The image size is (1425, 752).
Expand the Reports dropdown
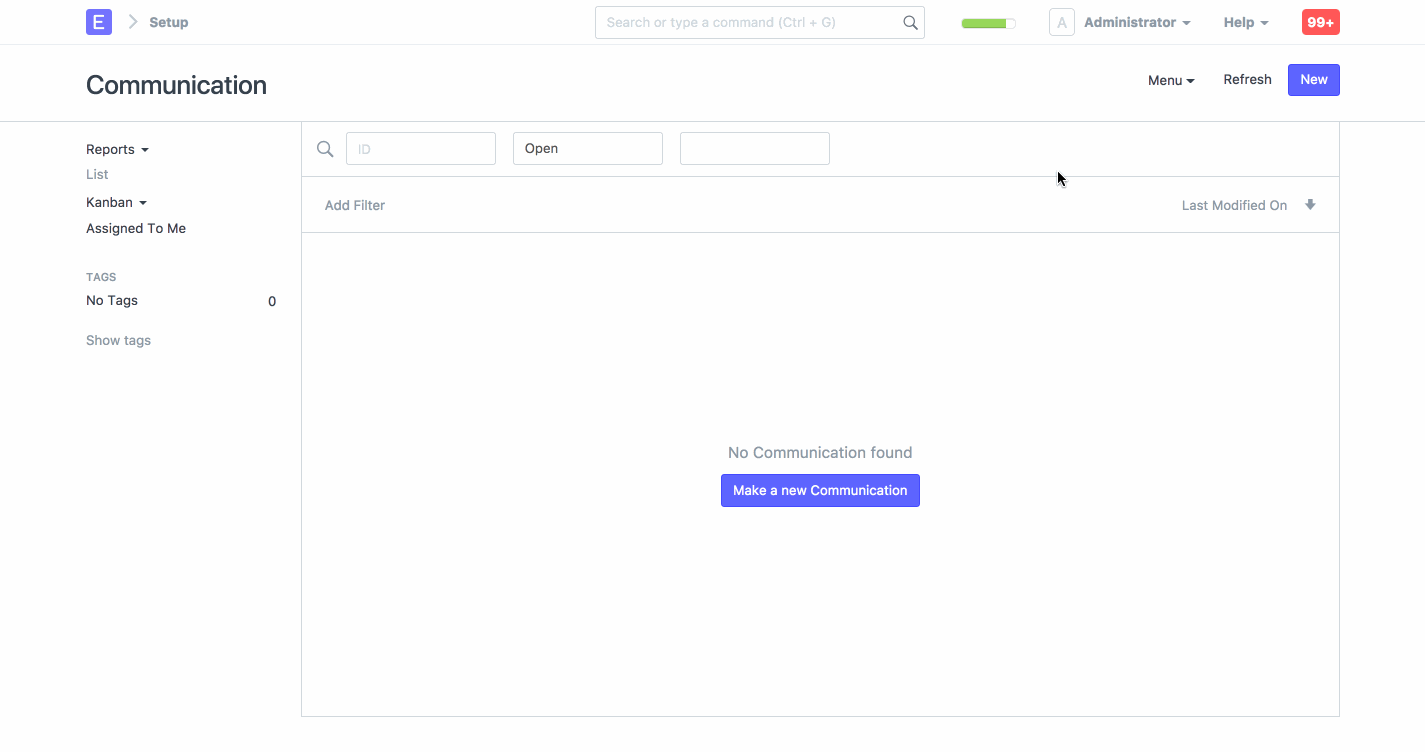click(116, 149)
